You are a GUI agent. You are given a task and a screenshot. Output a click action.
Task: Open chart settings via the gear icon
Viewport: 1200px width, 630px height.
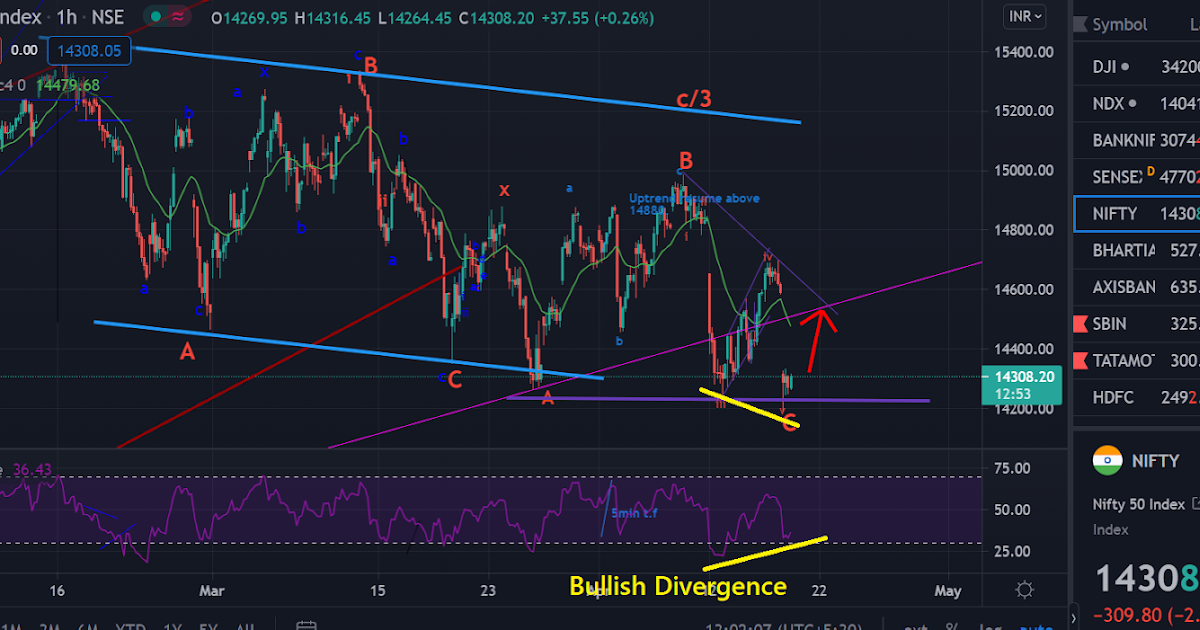(x=1023, y=590)
